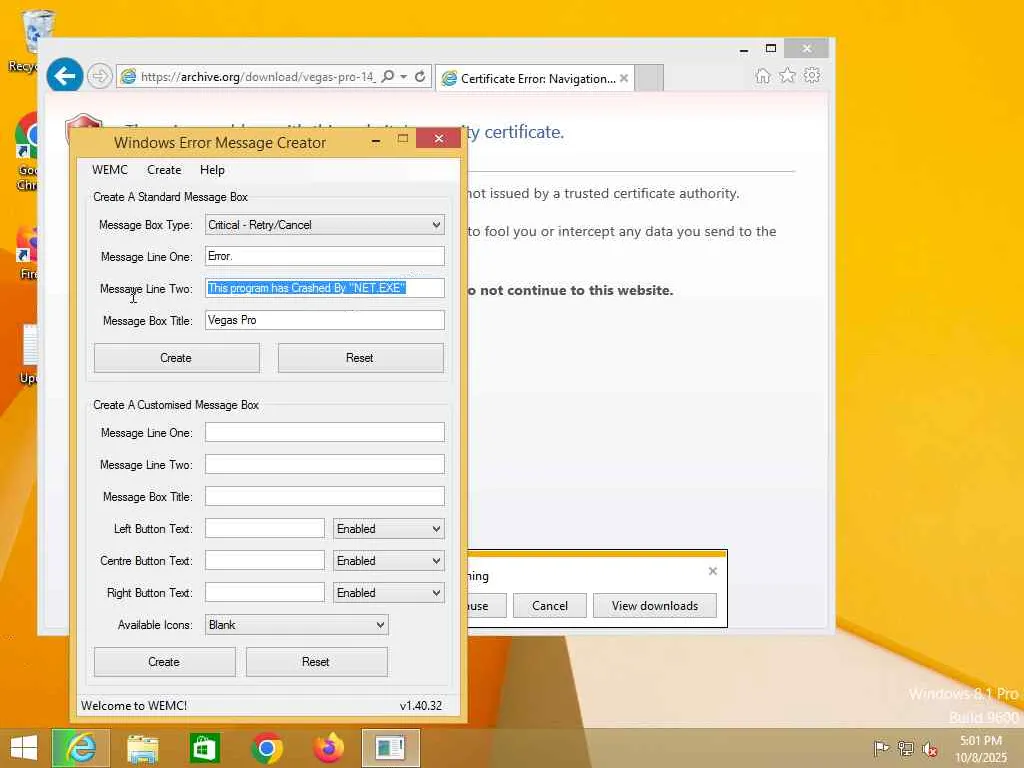Click the IE address bar URL

(x=258, y=76)
